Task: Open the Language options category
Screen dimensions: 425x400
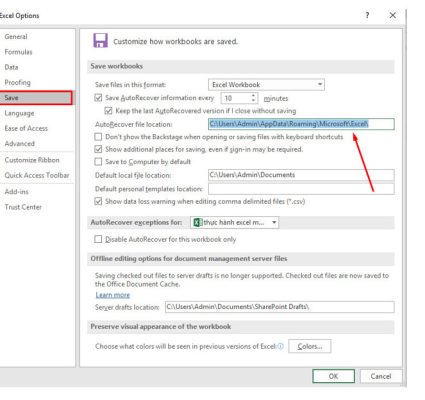Action: (x=19, y=113)
